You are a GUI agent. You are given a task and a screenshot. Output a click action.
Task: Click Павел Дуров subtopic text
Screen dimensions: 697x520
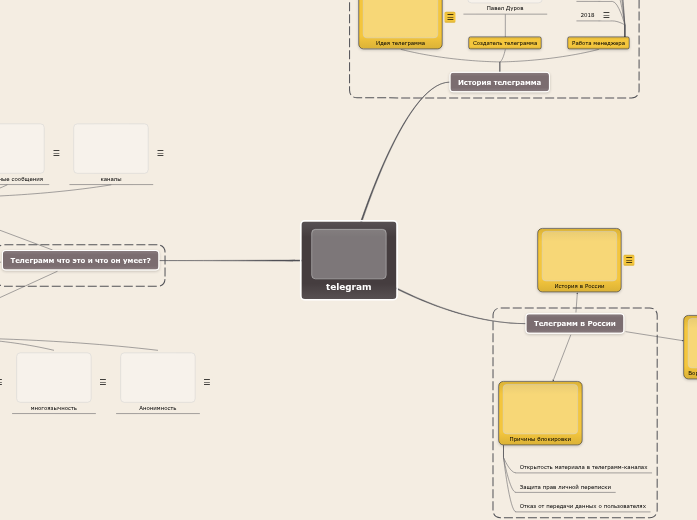tap(505, 8)
